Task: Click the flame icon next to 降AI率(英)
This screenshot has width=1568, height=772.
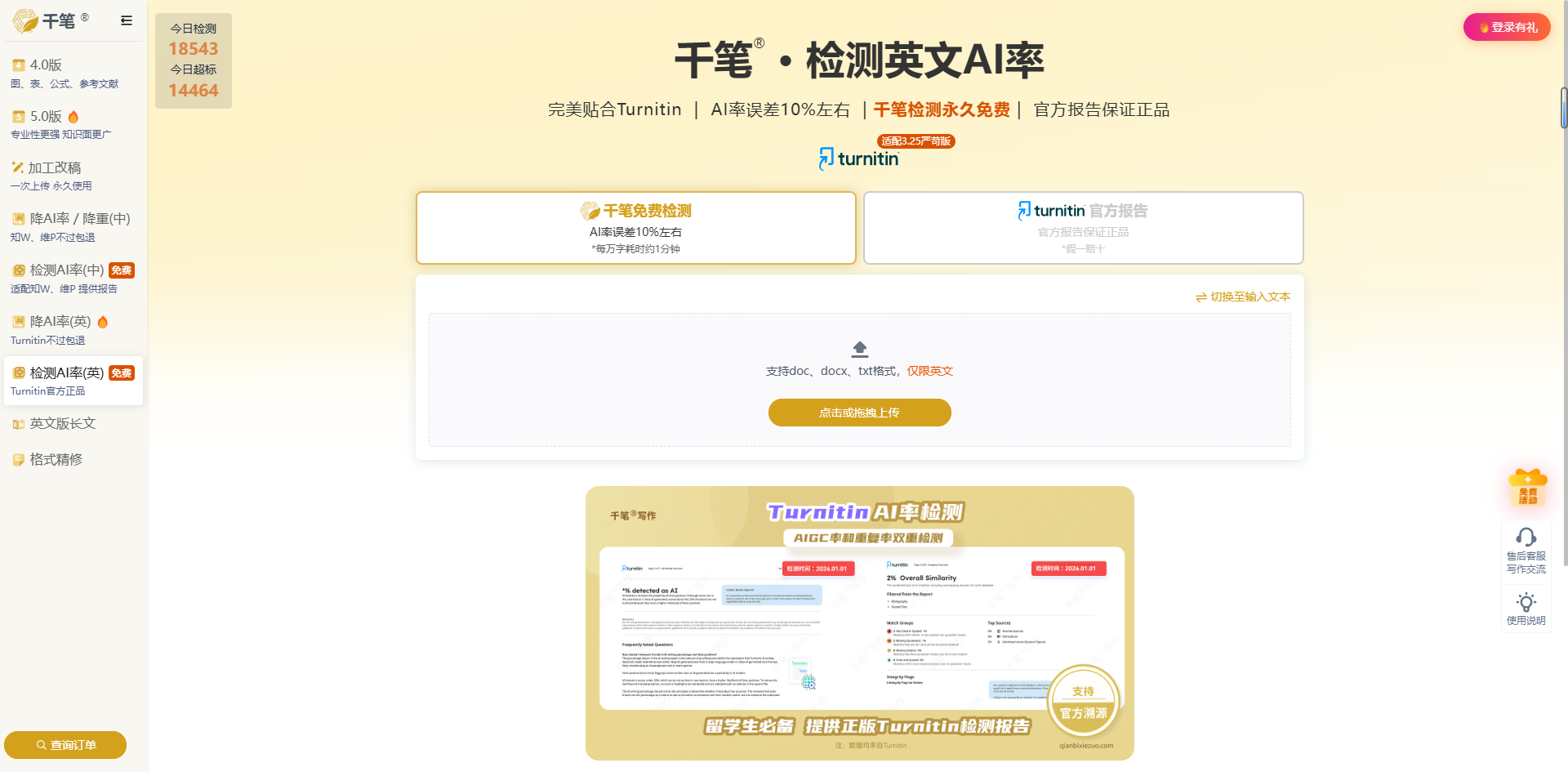Action: click(103, 322)
